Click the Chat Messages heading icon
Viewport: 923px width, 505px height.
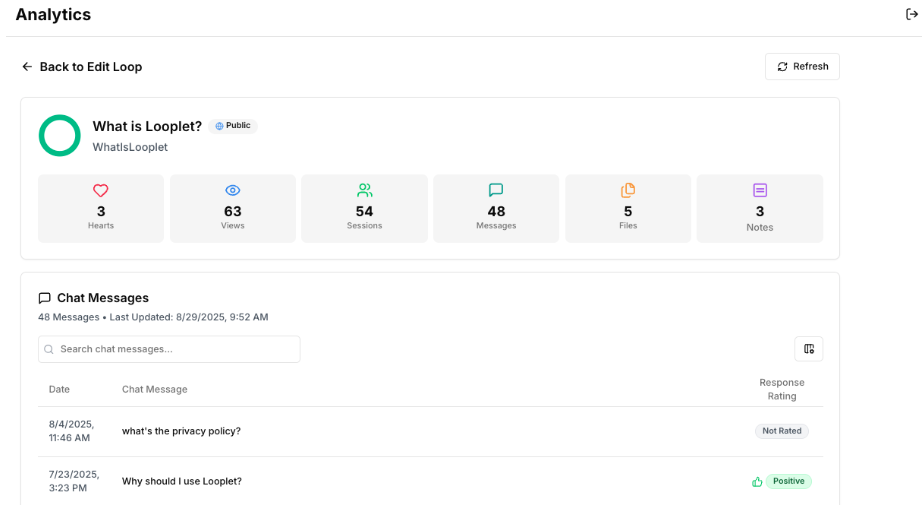tap(44, 298)
